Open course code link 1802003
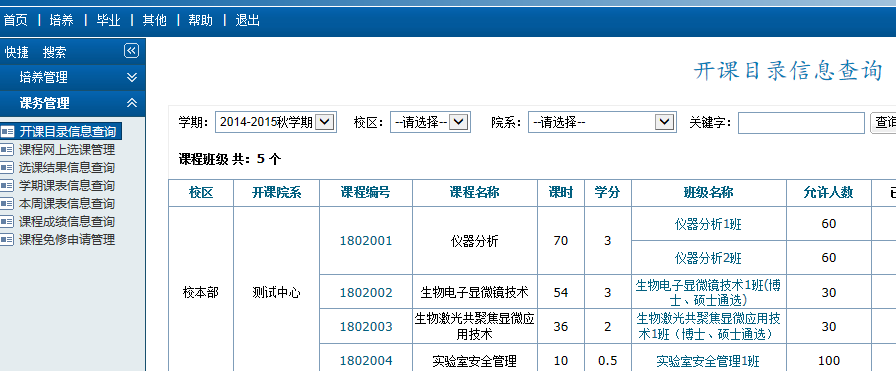896x371 pixels. pos(366,326)
